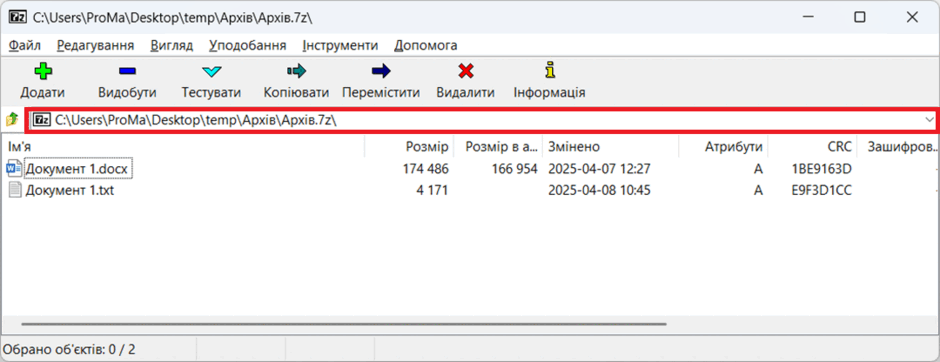
Task: Open the Допомога menu
Action: click(426, 46)
